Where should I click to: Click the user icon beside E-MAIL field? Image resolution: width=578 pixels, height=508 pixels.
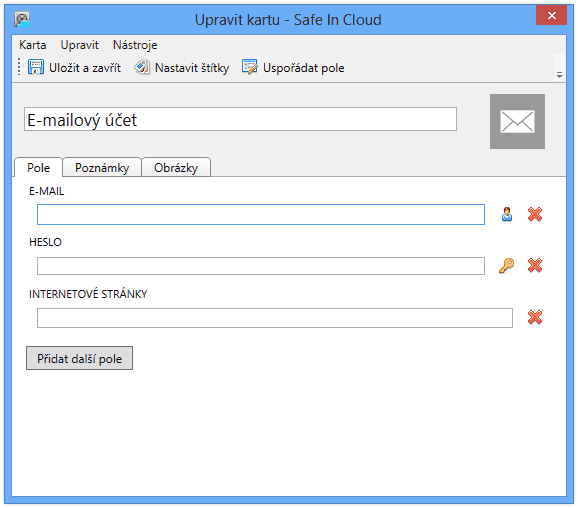[507, 214]
